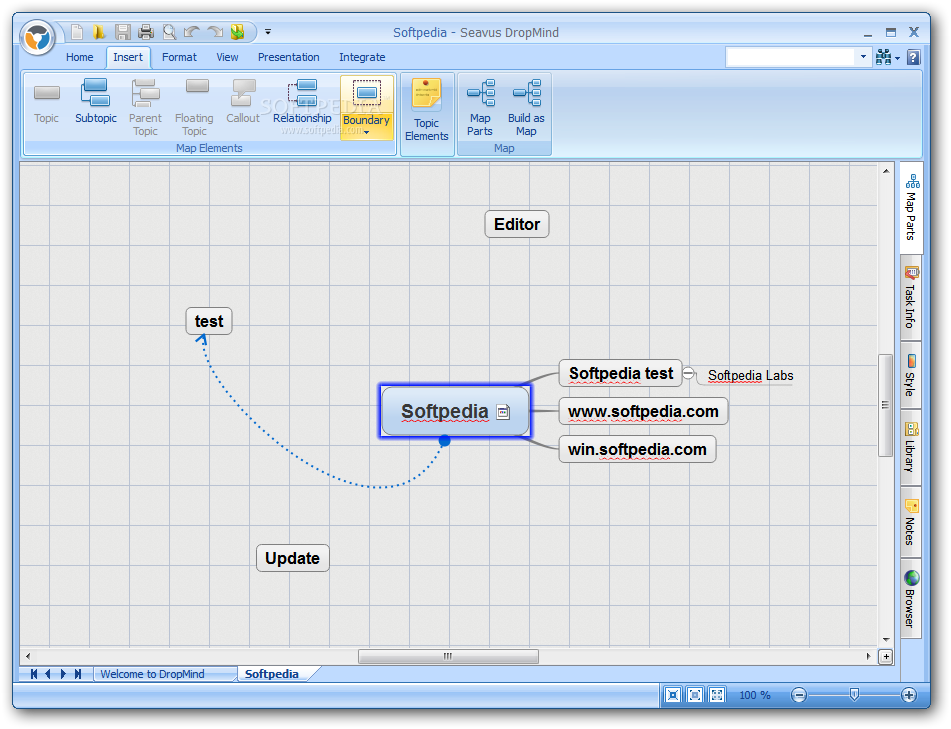Open print preview with magnifier icon
This screenshot has width=951, height=729.
pos(169,32)
